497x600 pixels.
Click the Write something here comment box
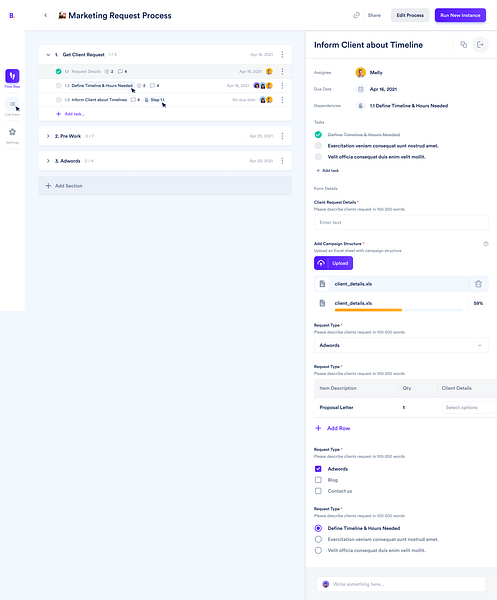click(x=401, y=584)
